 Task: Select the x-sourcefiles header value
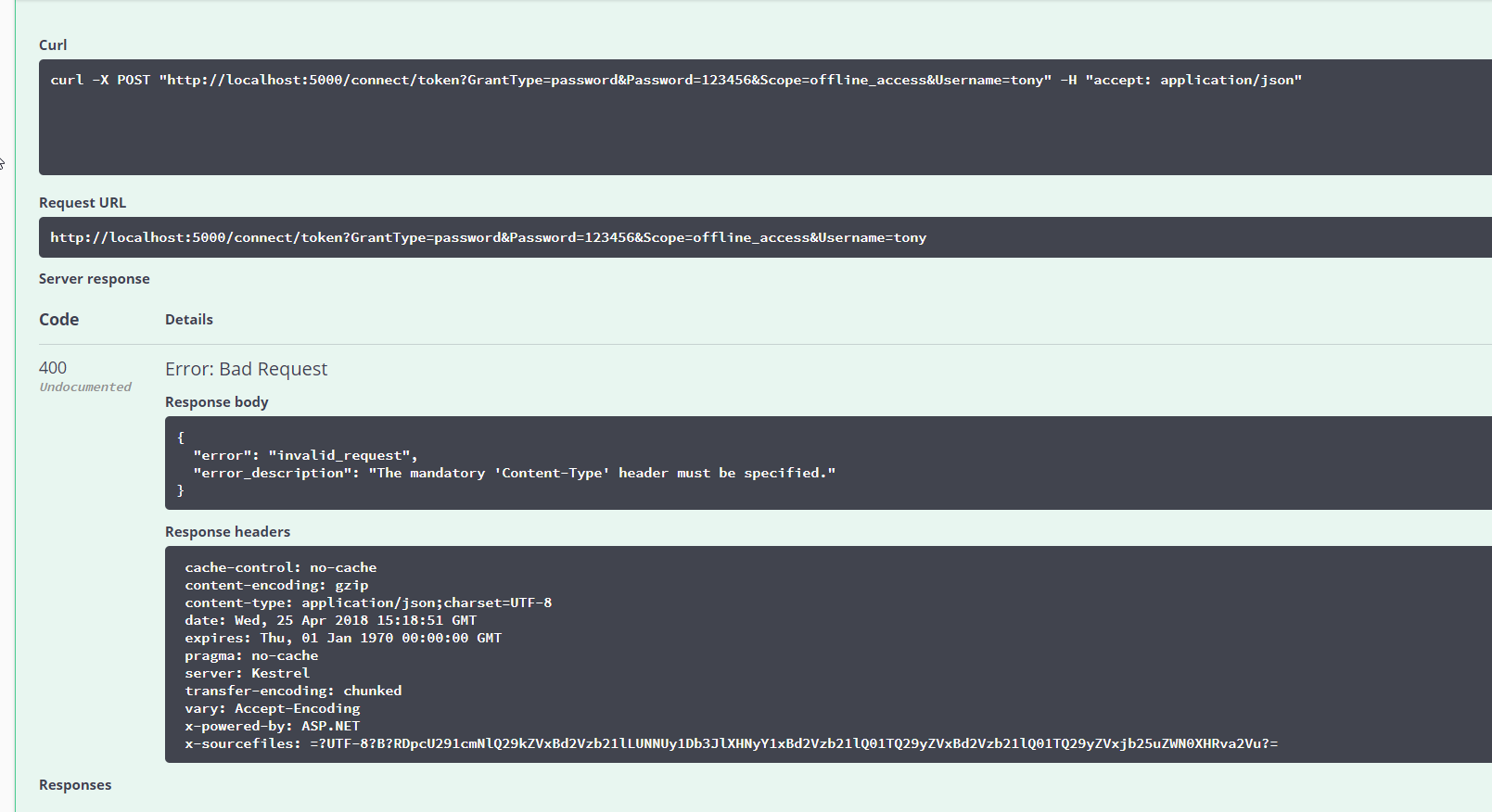point(732,742)
